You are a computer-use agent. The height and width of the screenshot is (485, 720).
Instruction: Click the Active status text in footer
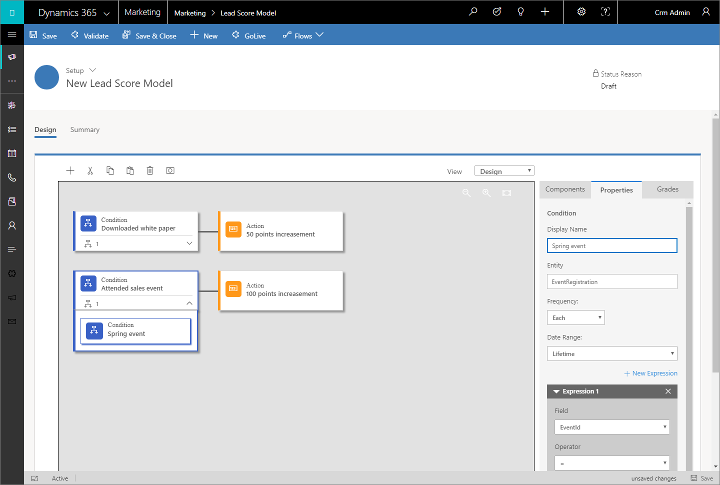click(60, 478)
